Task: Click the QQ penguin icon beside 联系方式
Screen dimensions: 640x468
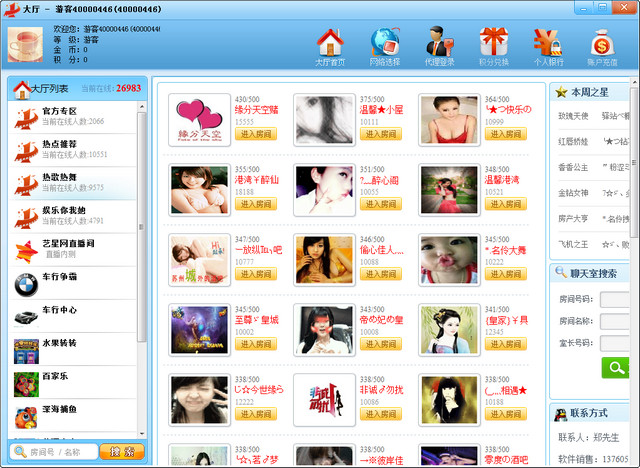Action: coord(560,414)
